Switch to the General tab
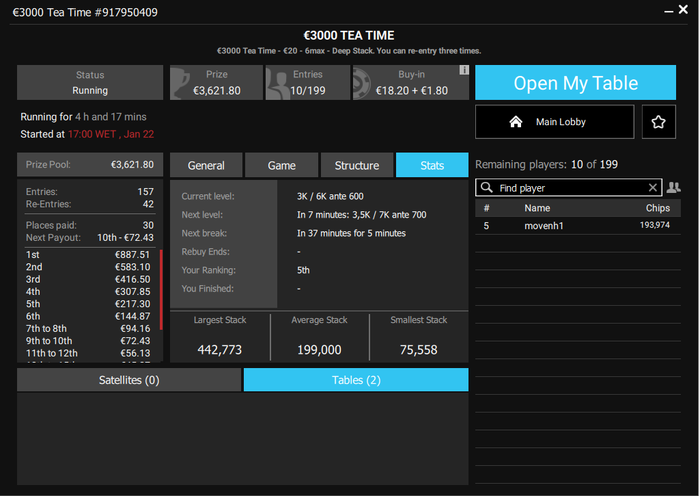The width and height of the screenshot is (700, 496). coord(206,165)
